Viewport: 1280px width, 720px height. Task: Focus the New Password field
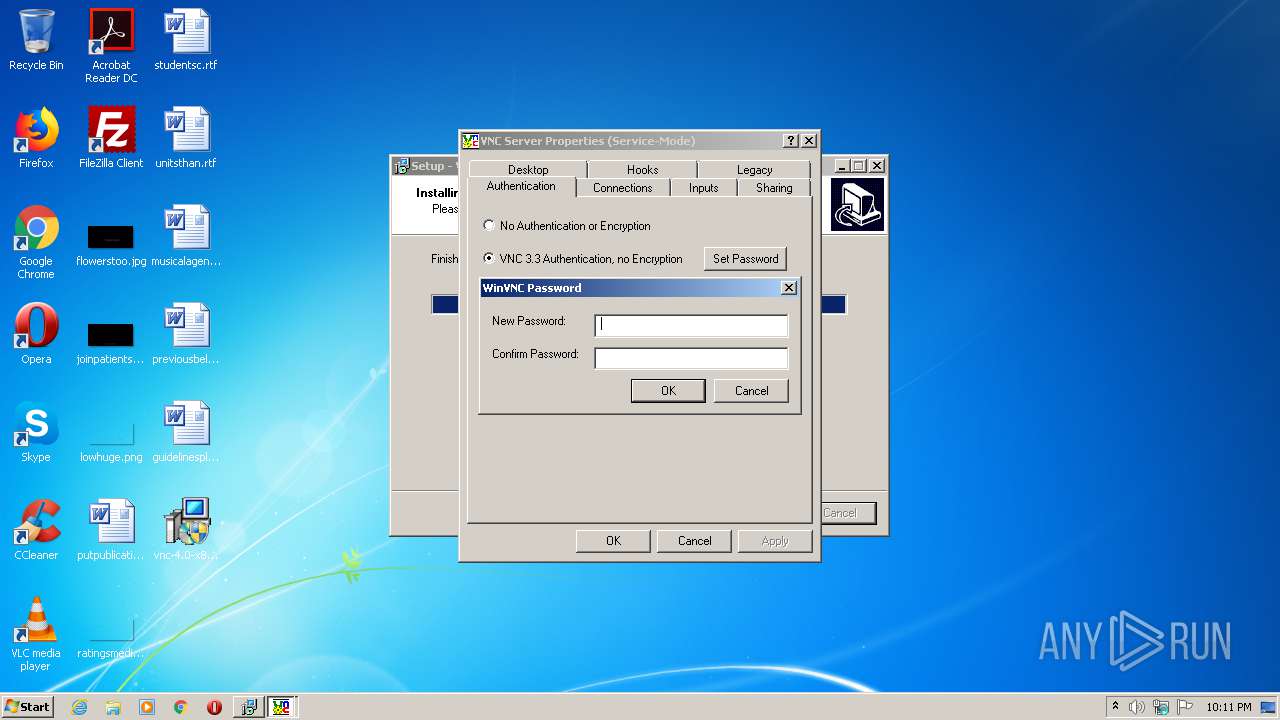[691, 324]
